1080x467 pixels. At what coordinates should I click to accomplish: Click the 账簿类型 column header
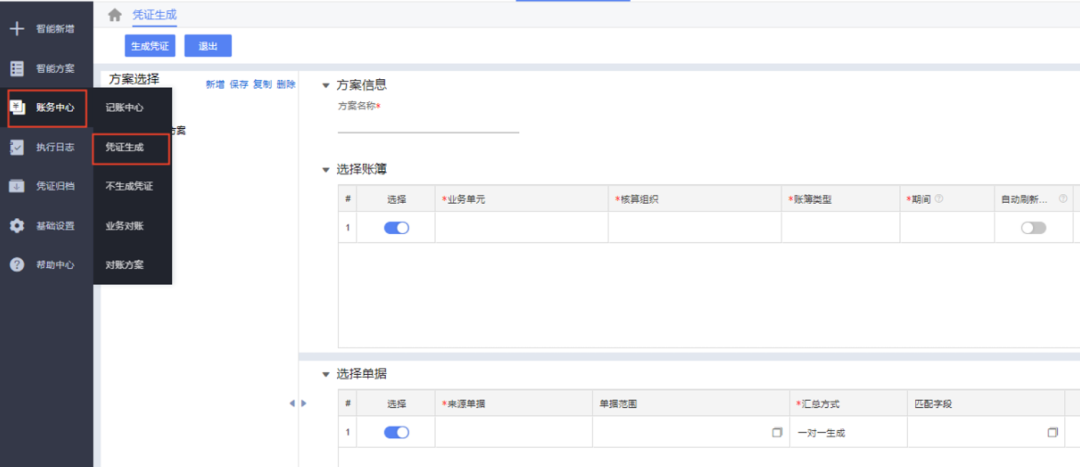[841, 198]
